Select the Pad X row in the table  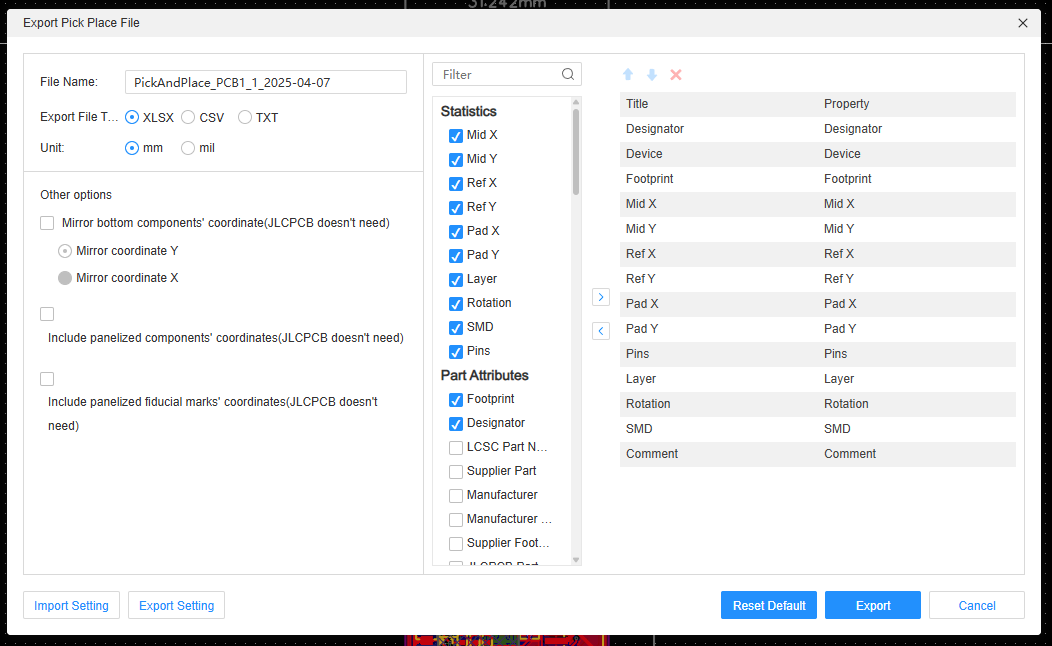tap(817, 304)
